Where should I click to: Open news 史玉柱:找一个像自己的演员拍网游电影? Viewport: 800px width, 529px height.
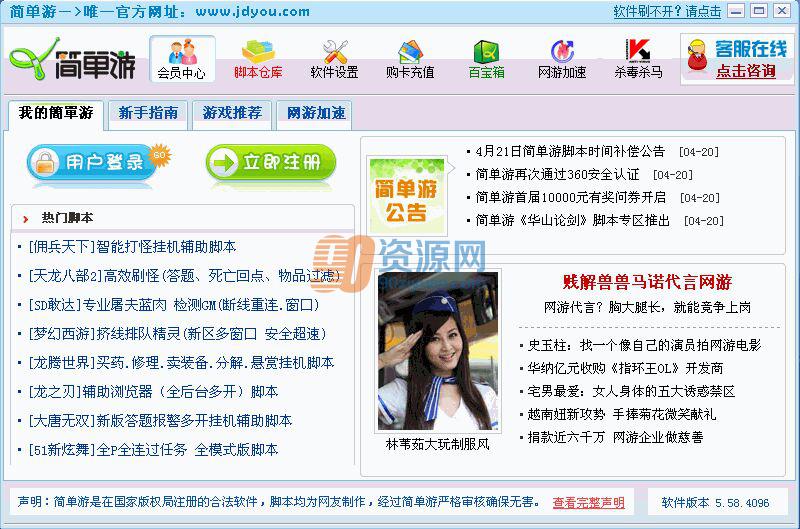pos(644,345)
